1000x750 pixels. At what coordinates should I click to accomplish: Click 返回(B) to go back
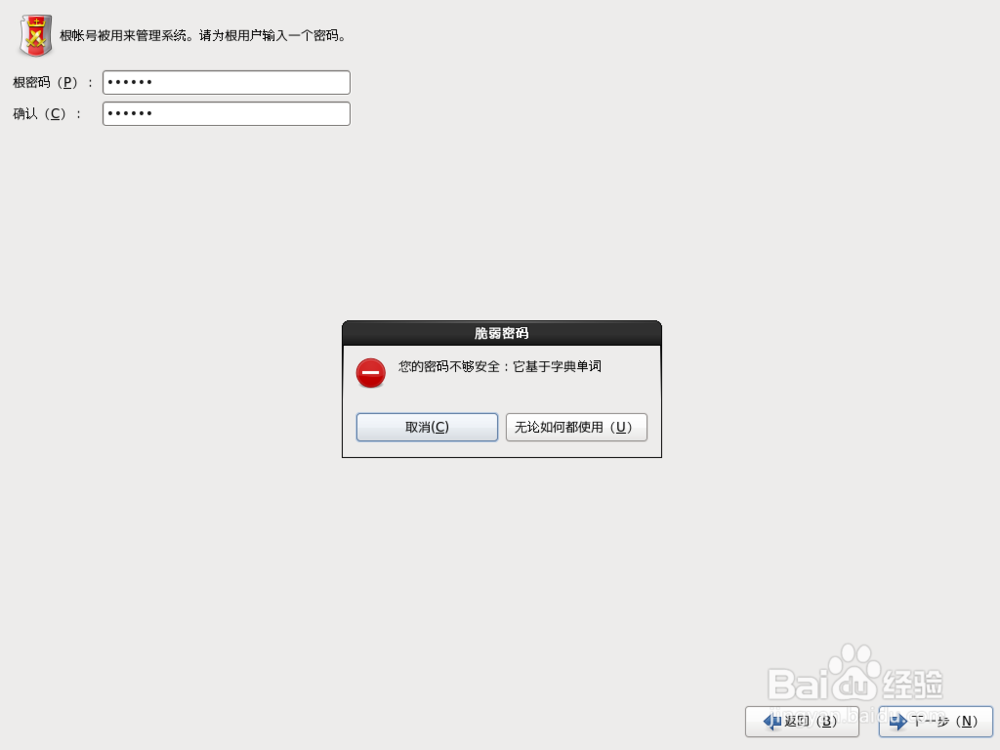click(x=802, y=721)
